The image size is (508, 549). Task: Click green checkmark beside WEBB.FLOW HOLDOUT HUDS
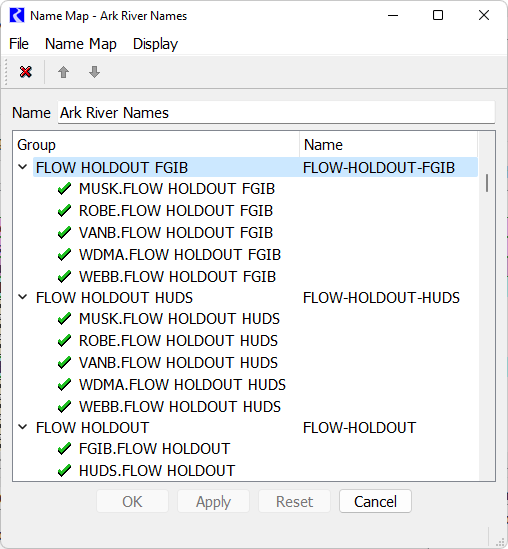[64, 407]
